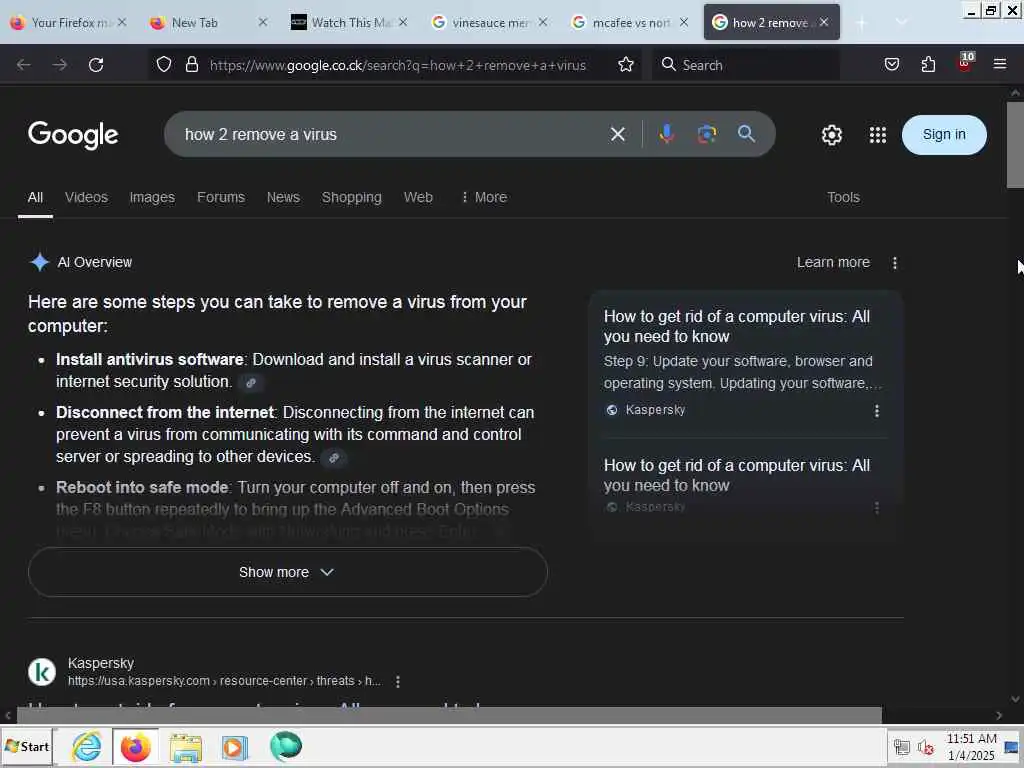Click the vertical scrollbar thumb
This screenshot has width=1024, height=768.
click(1015, 144)
